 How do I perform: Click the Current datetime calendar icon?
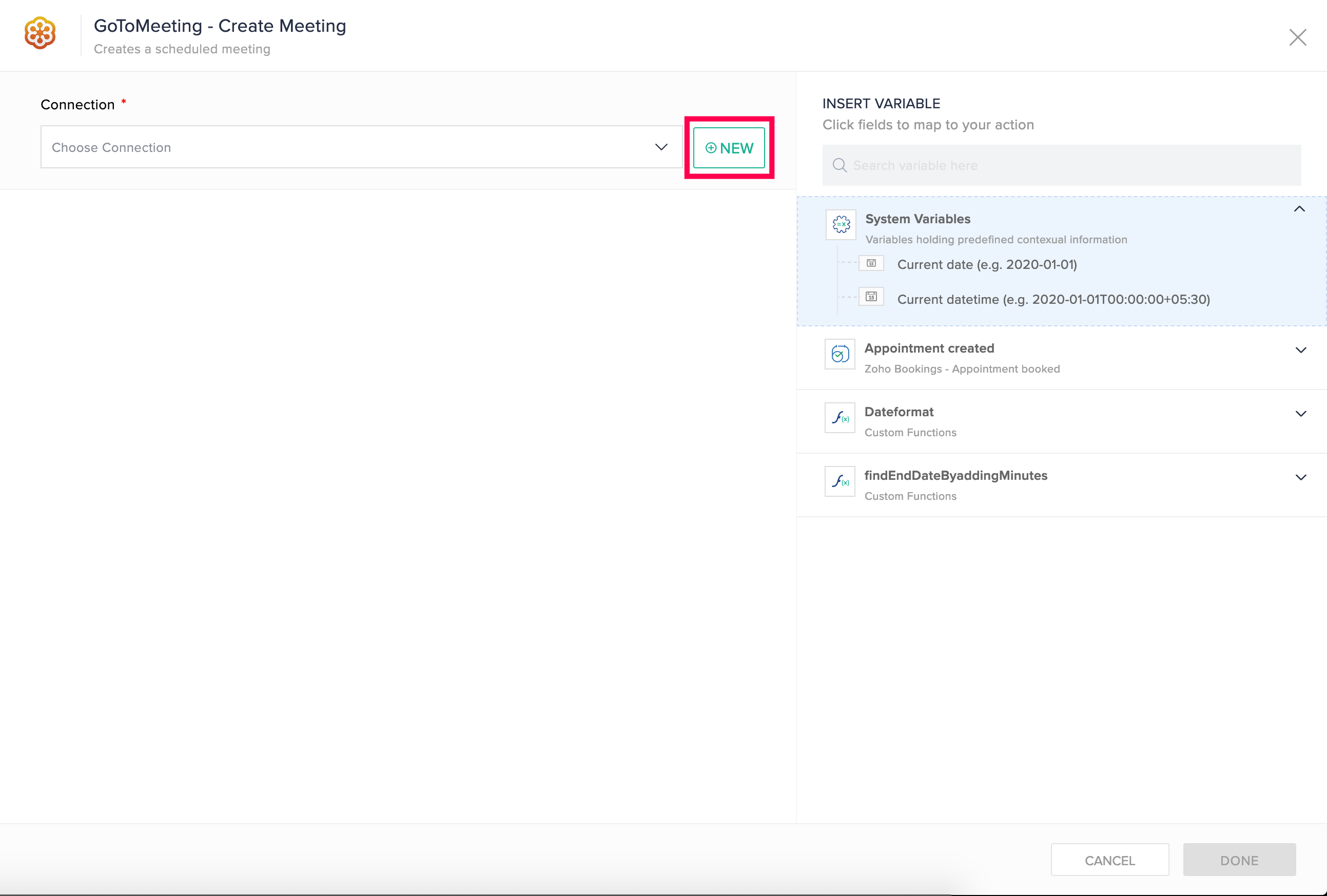pos(871,297)
